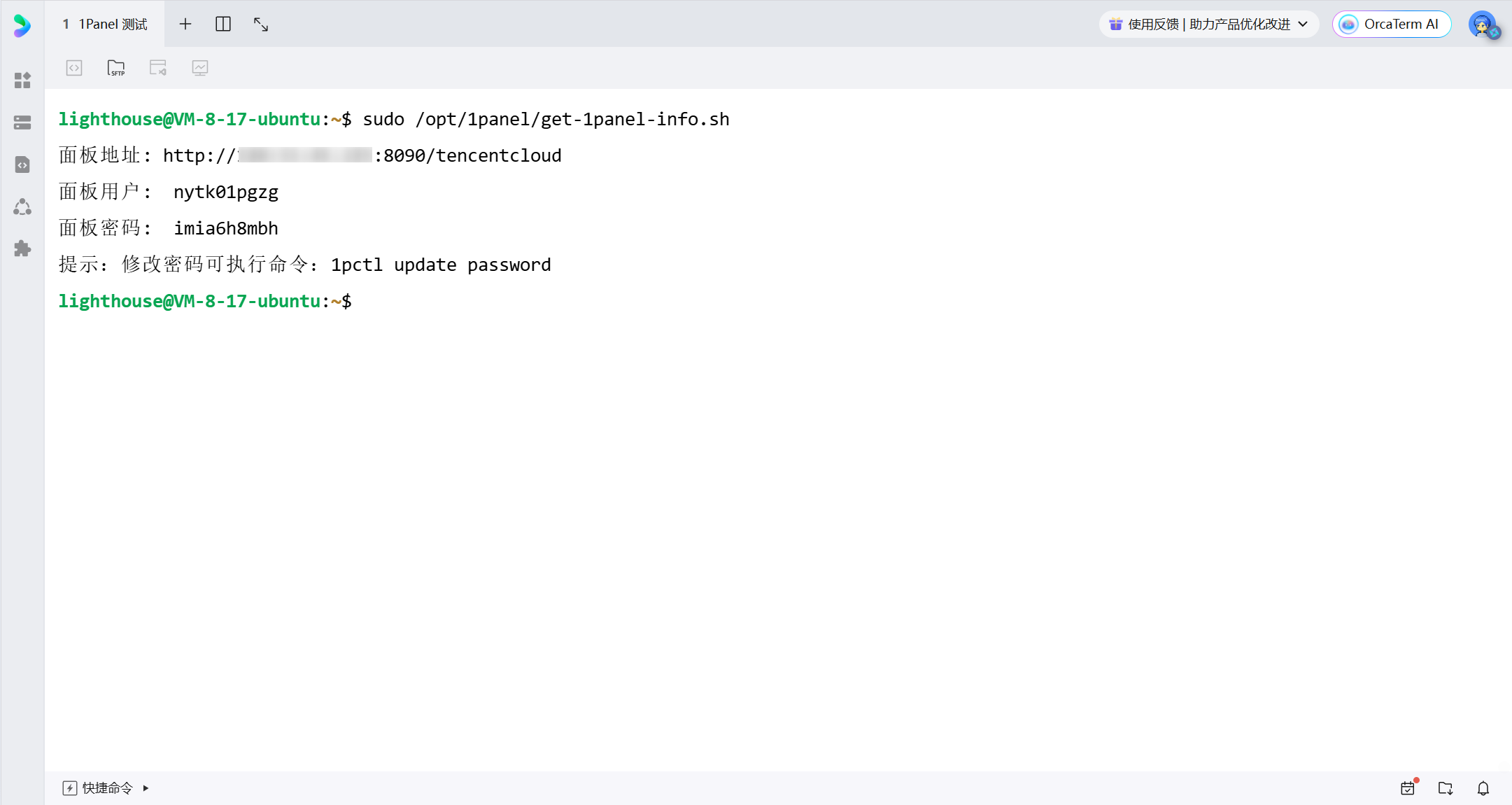Split the terminal pane
Screen dimensions: 1512x805
point(223,24)
